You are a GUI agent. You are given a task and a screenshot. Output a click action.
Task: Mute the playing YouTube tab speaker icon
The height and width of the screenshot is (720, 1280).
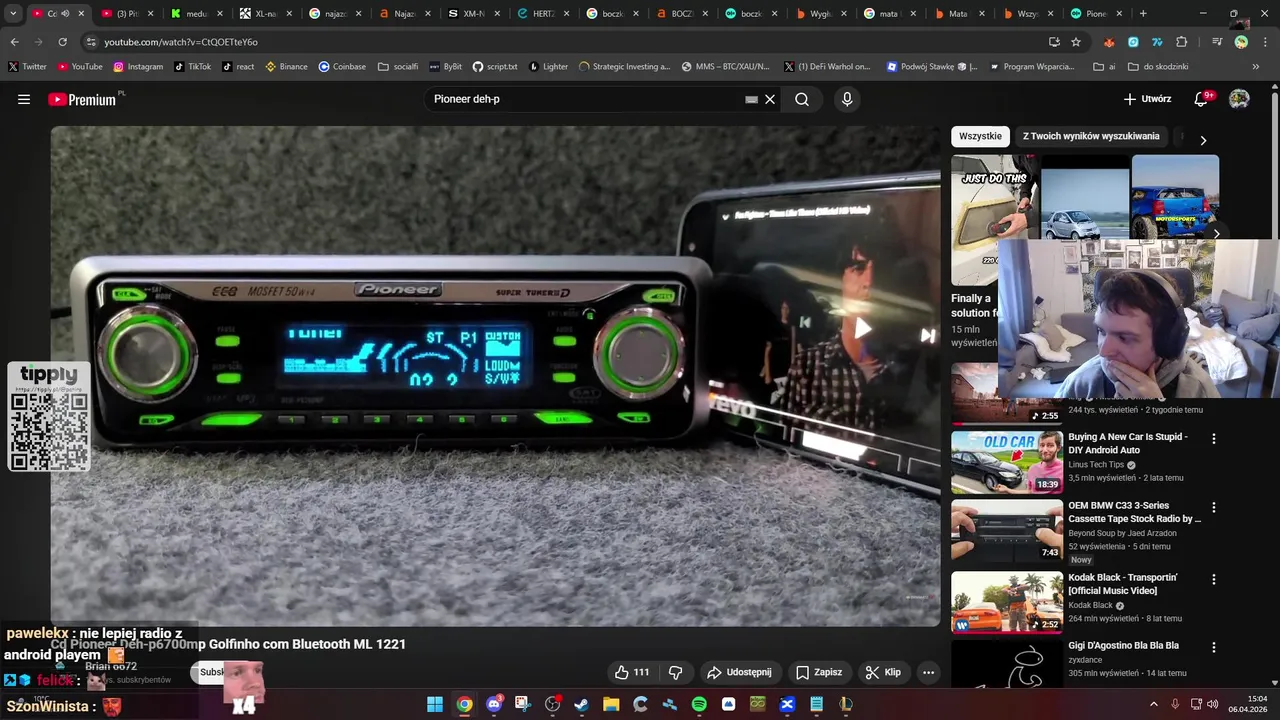coord(65,14)
